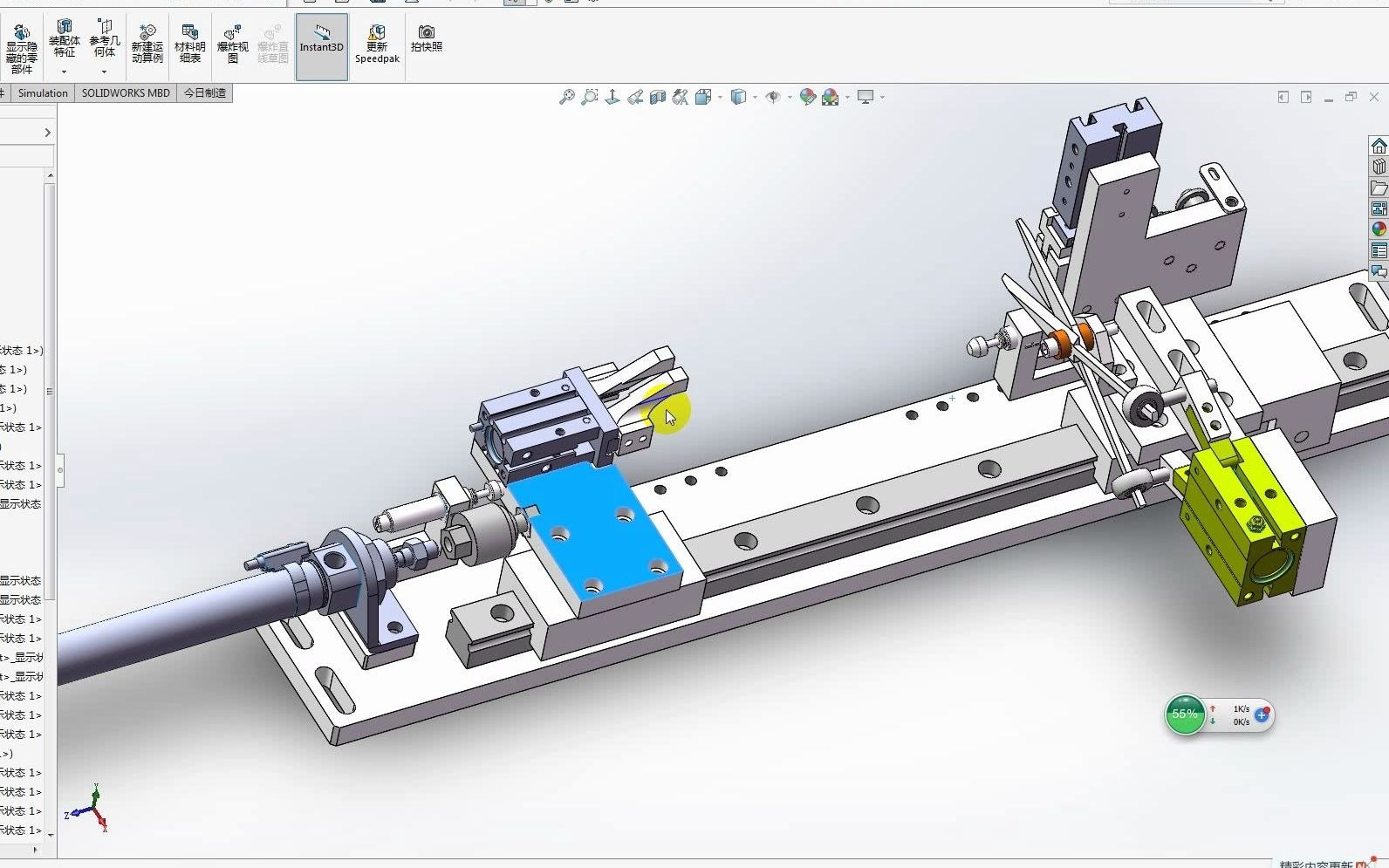
Task: Select the yellow cylinder block component
Action: coord(1242,523)
